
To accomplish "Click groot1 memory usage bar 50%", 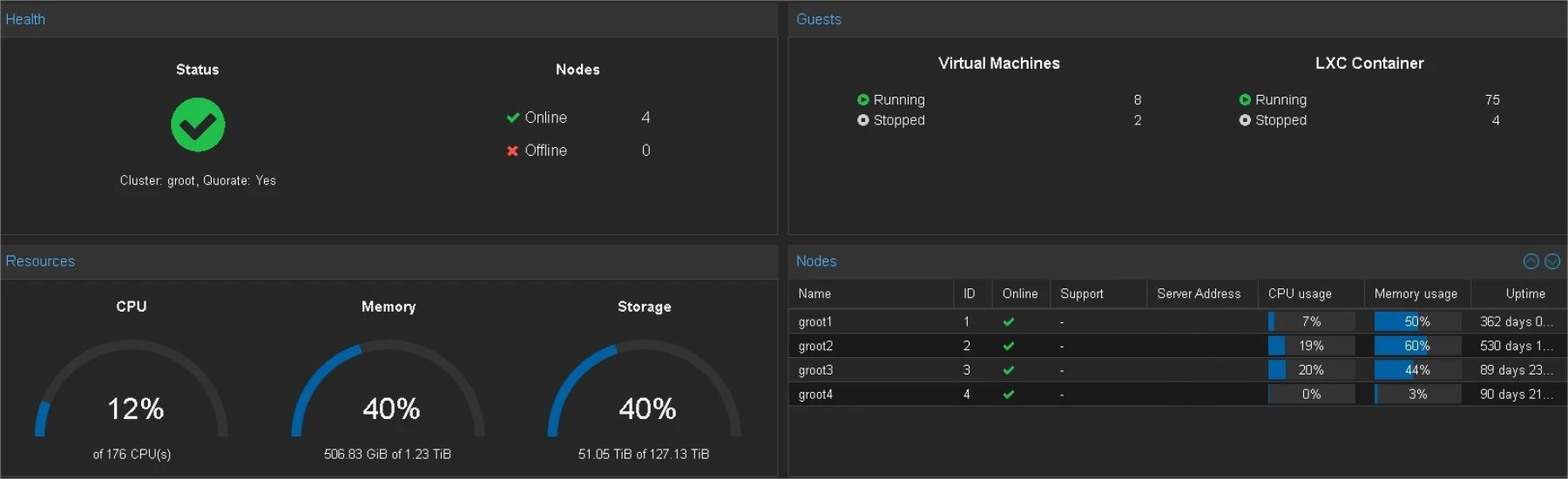I will (x=1417, y=321).
